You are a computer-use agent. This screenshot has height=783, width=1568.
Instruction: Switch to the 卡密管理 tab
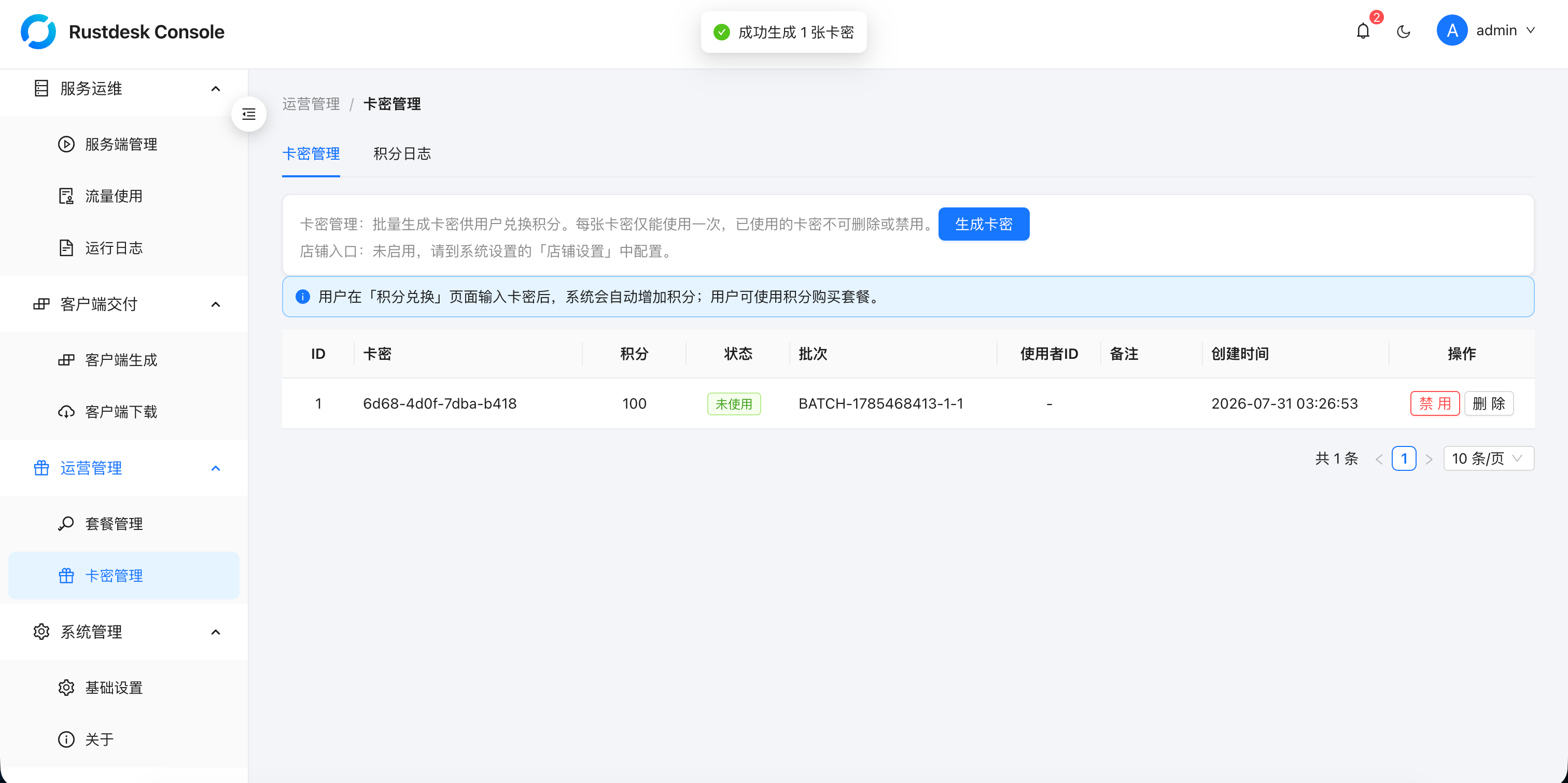pyautogui.click(x=311, y=154)
